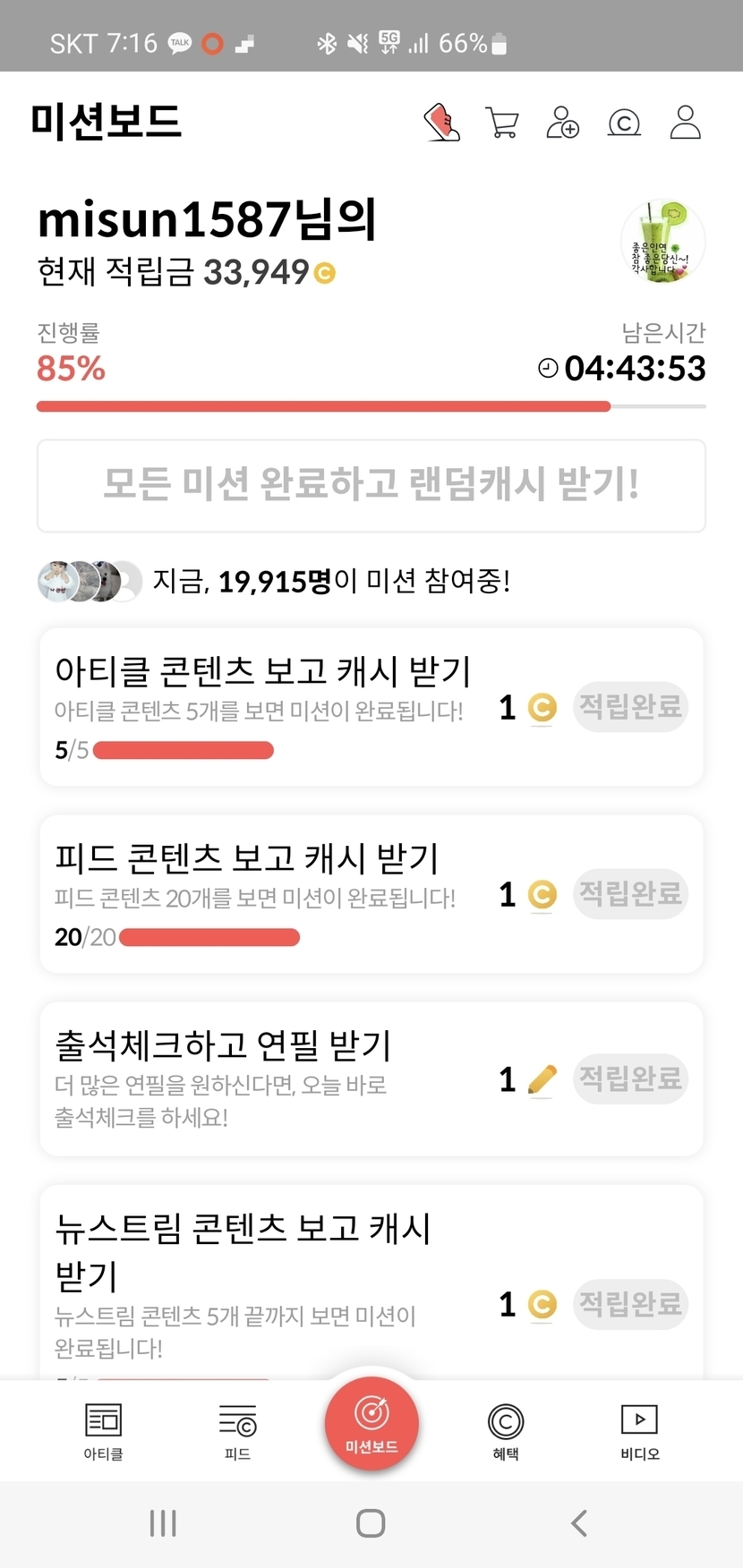Image resolution: width=743 pixels, height=1568 pixels.
Task: Tap 적립완료 on the 아티클 콘텐츠 mission
Action: 630,707
